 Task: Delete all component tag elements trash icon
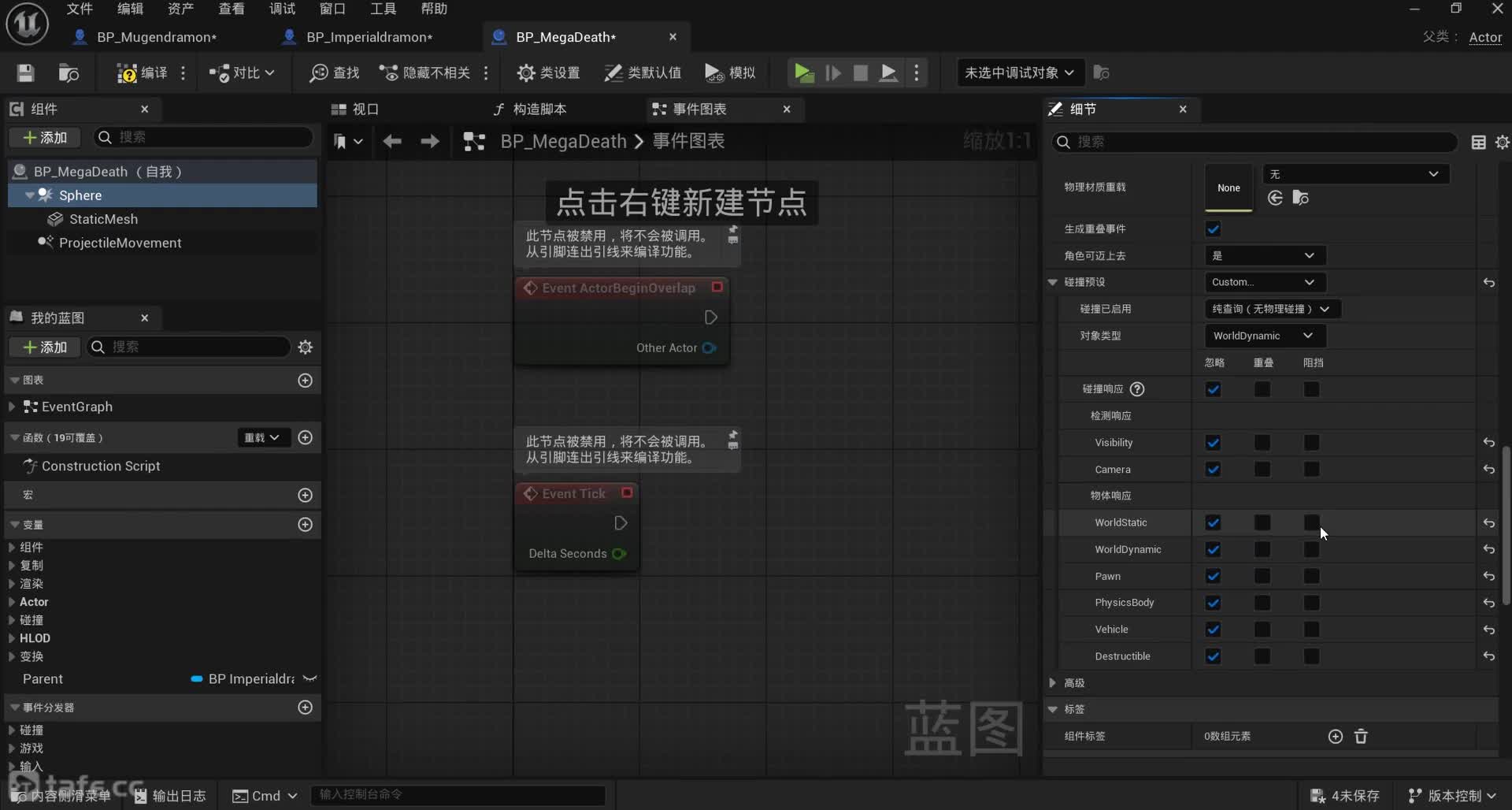[1361, 736]
